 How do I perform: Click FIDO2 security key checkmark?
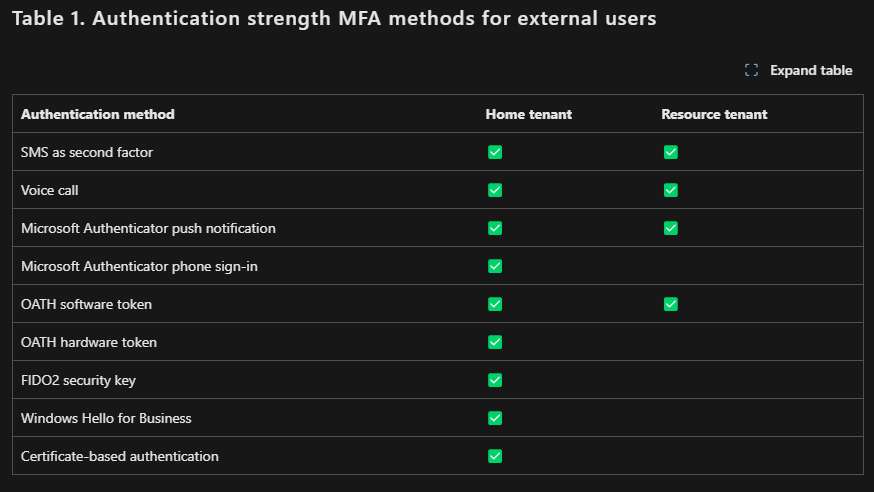point(495,380)
